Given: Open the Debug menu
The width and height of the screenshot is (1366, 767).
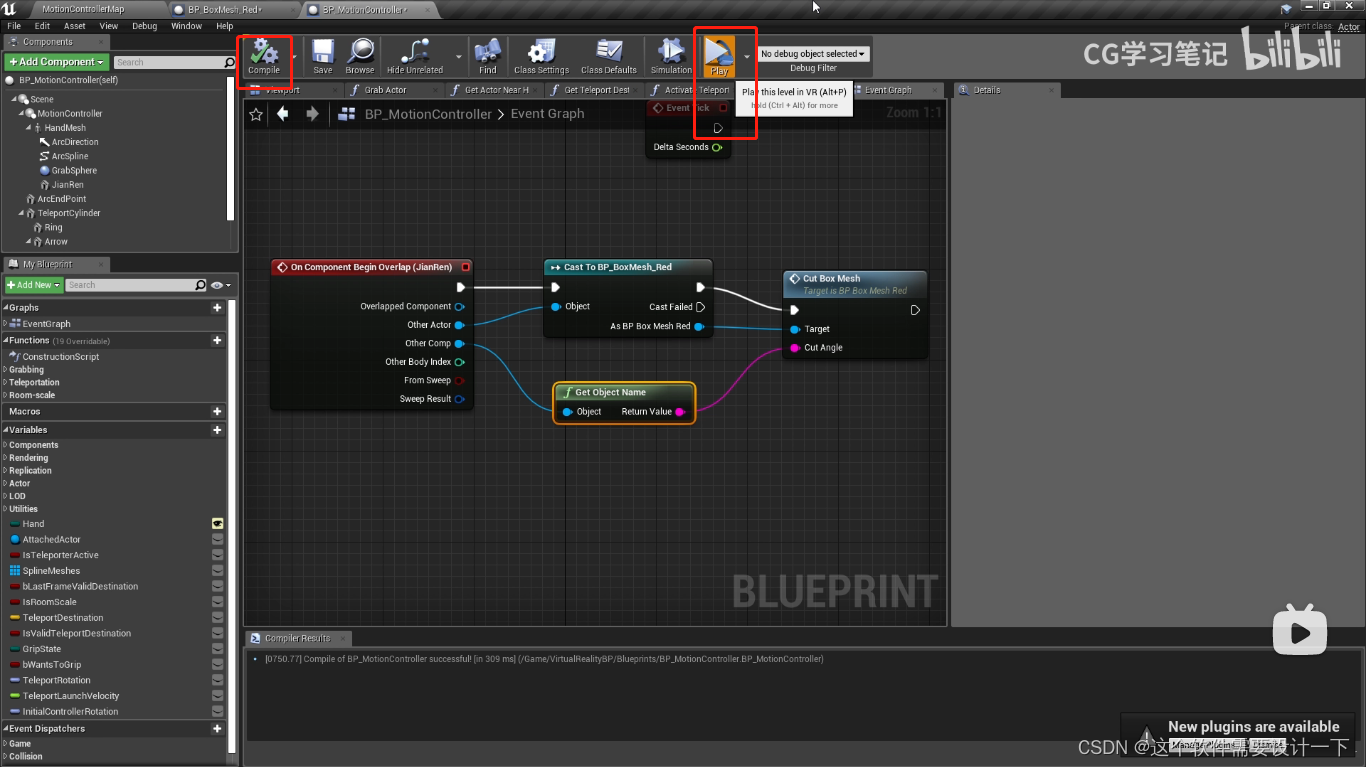Looking at the screenshot, I should coord(145,26).
